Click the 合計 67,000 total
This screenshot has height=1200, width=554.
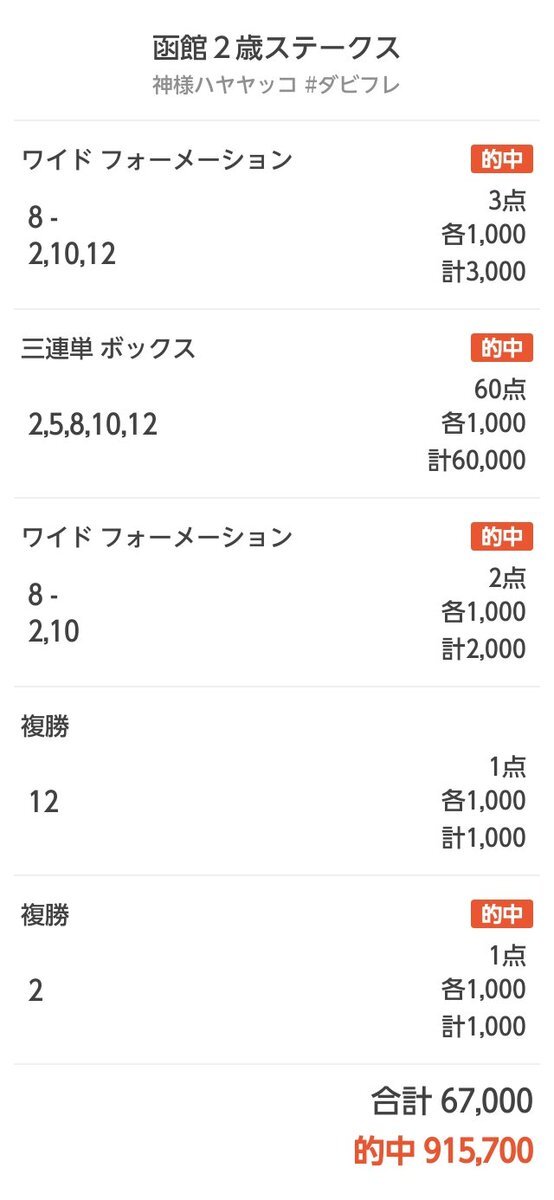[452, 1102]
